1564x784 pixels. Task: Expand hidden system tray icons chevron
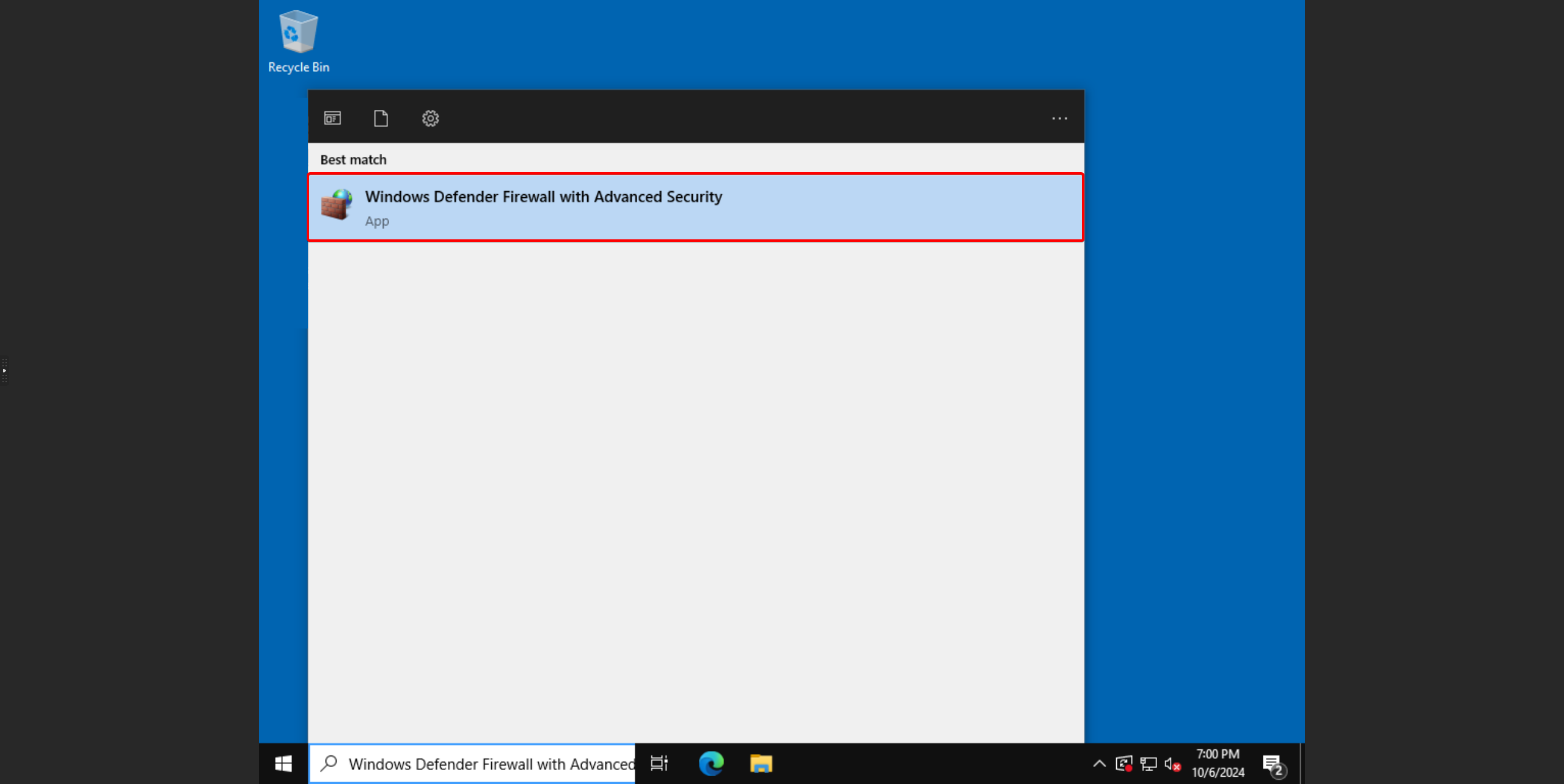[x=1099, y=763]
